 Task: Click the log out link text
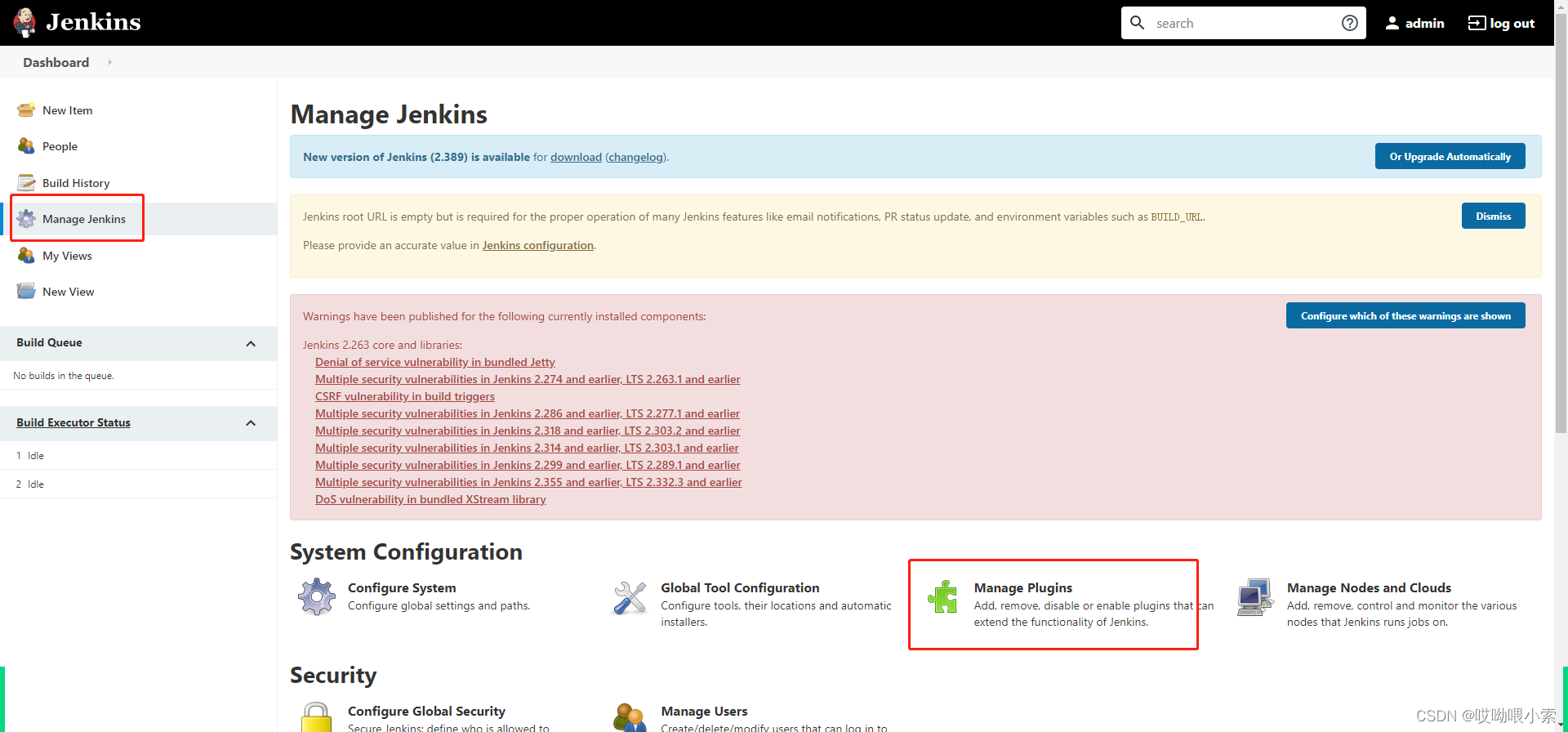[x=1512, y=23]
